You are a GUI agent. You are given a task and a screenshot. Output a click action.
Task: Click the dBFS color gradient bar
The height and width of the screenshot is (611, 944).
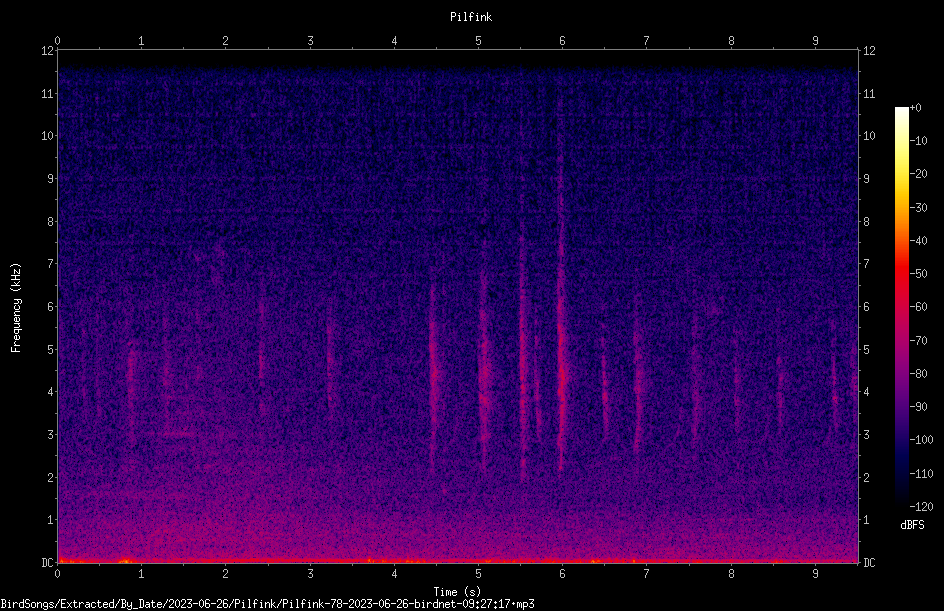click(901, 307)
